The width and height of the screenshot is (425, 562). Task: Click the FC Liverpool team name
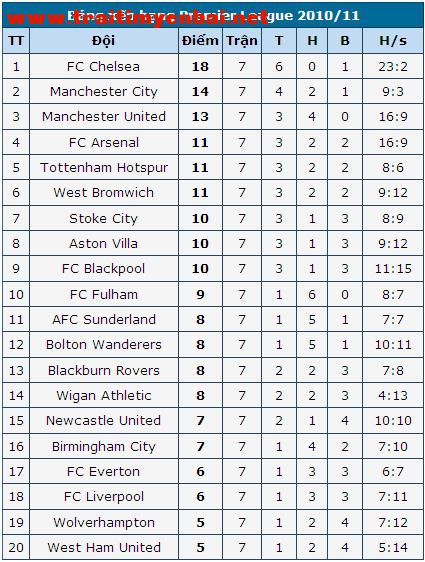pos(104,497)
